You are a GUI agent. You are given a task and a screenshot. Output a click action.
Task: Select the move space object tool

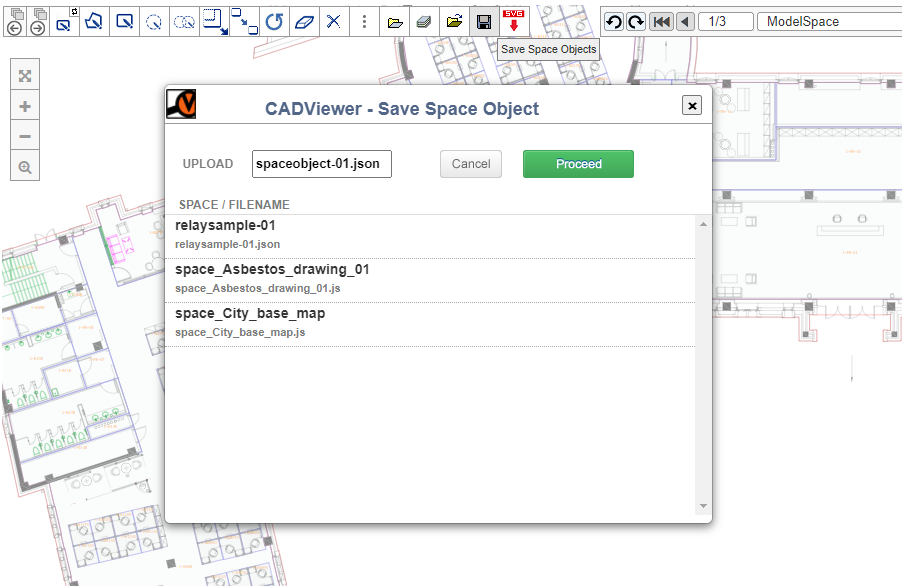[244, 22]
